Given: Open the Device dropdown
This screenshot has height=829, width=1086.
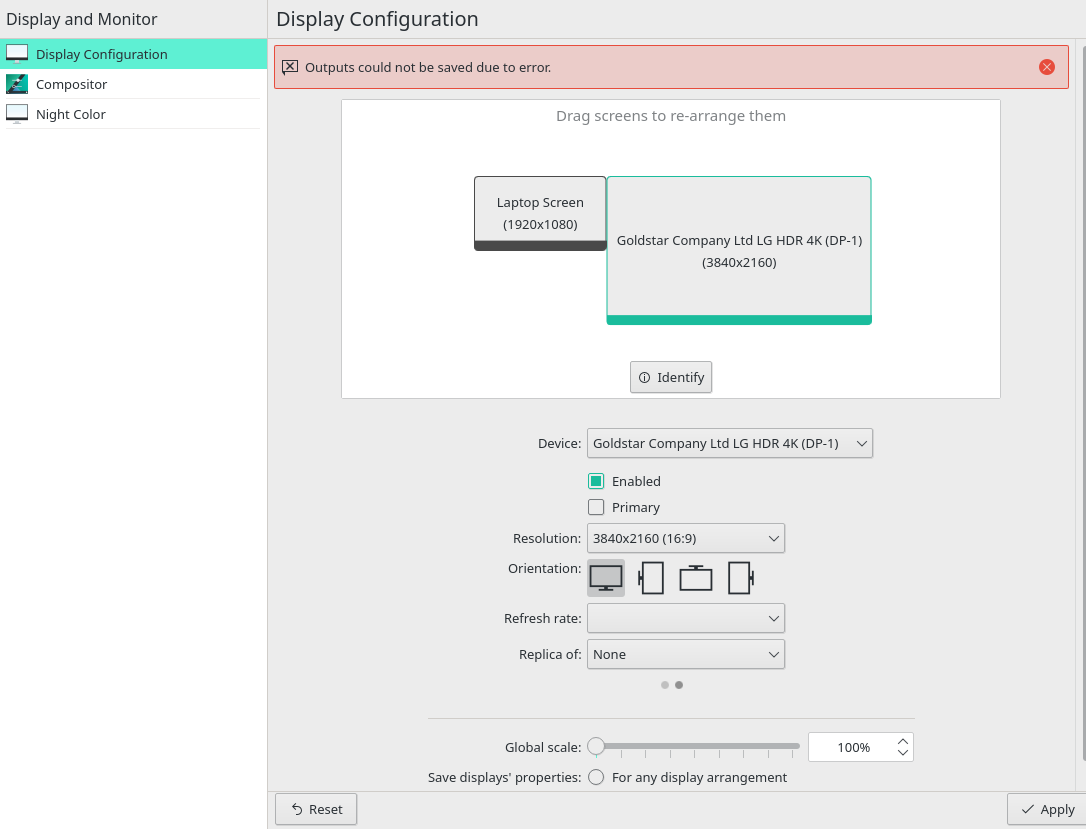Looking at the screenshot, I should click(729, 443).
